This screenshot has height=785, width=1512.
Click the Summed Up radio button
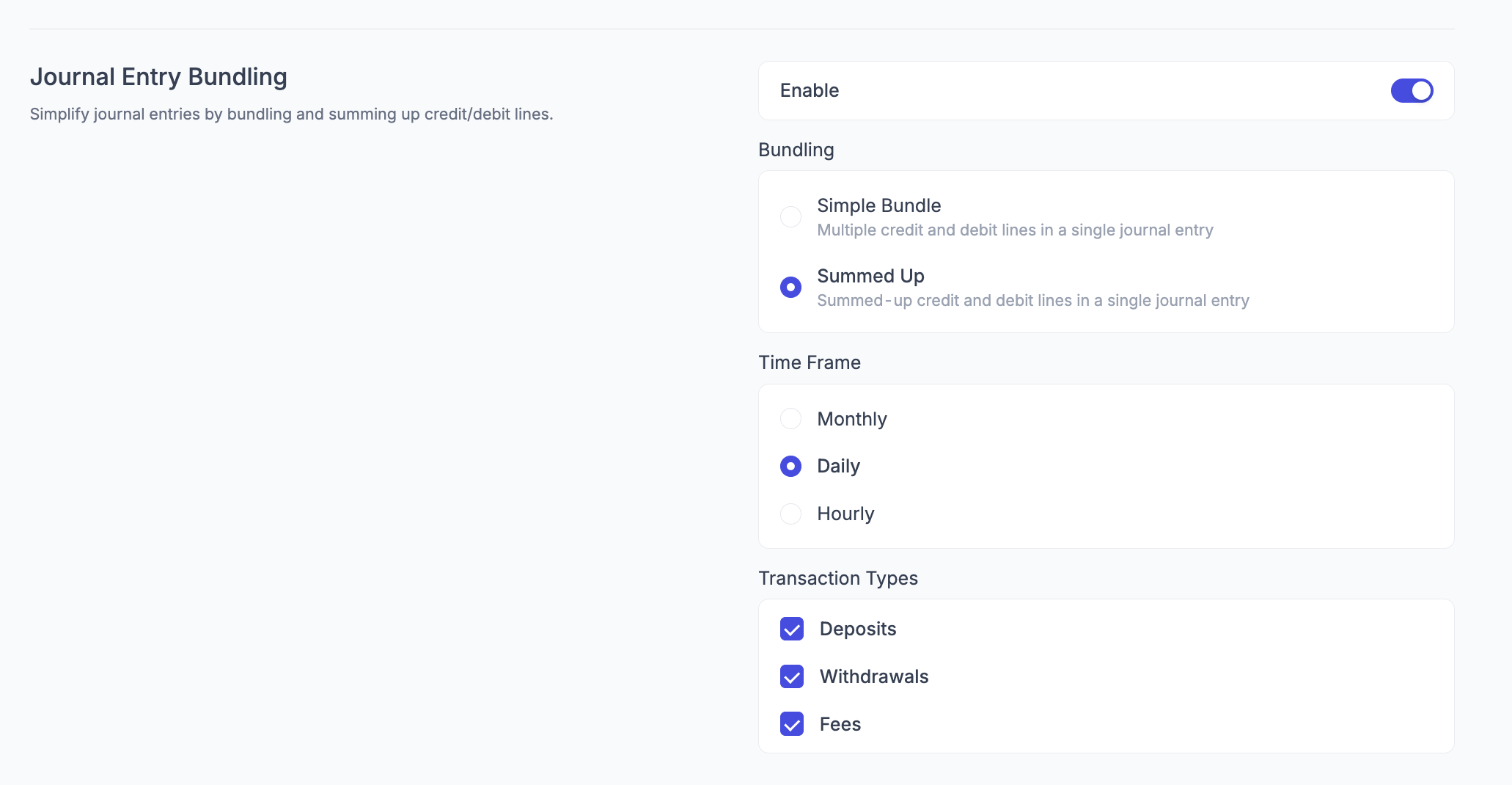point(790,287)
